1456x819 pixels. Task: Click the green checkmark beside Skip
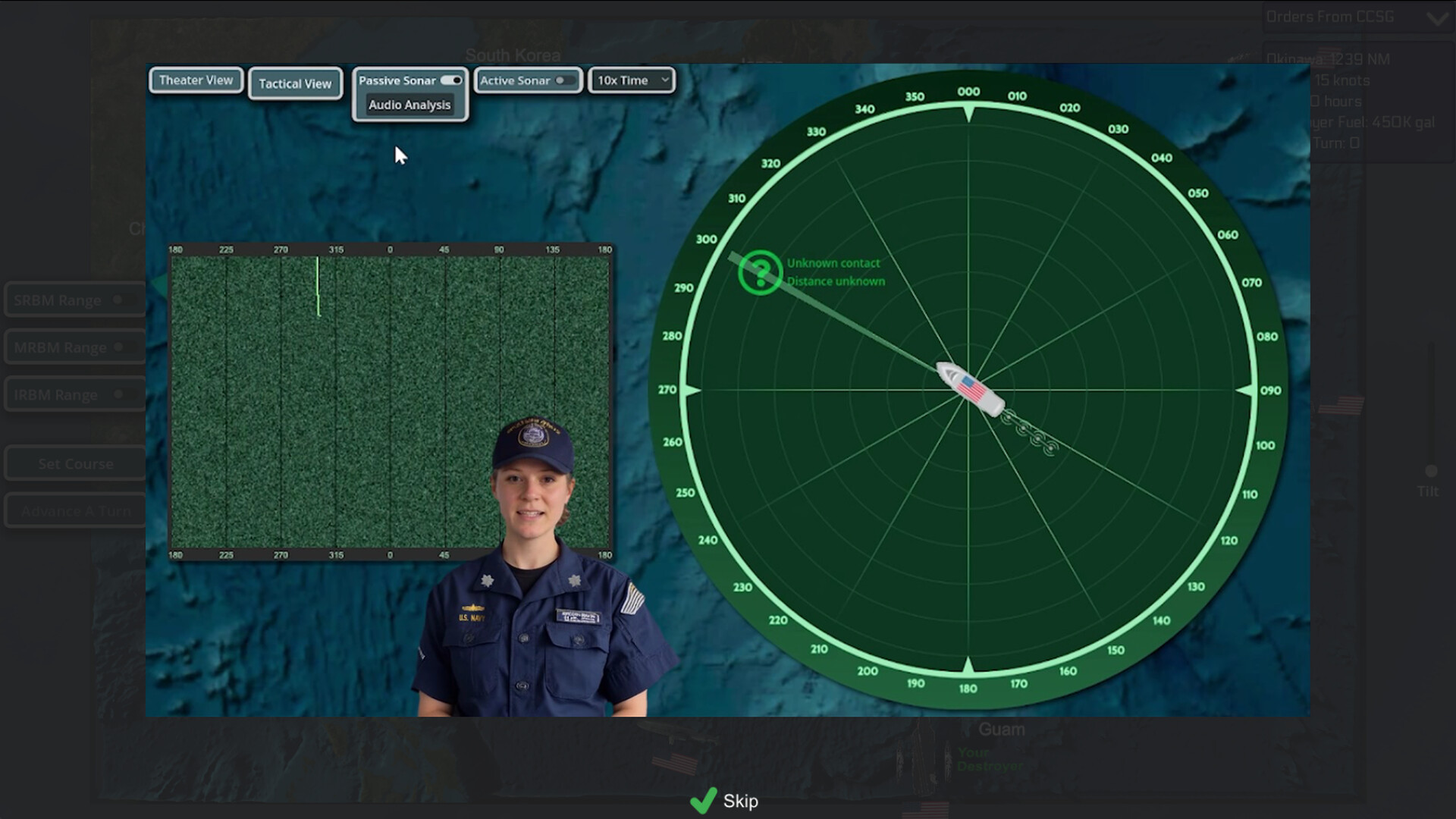(x=704, y=800)
